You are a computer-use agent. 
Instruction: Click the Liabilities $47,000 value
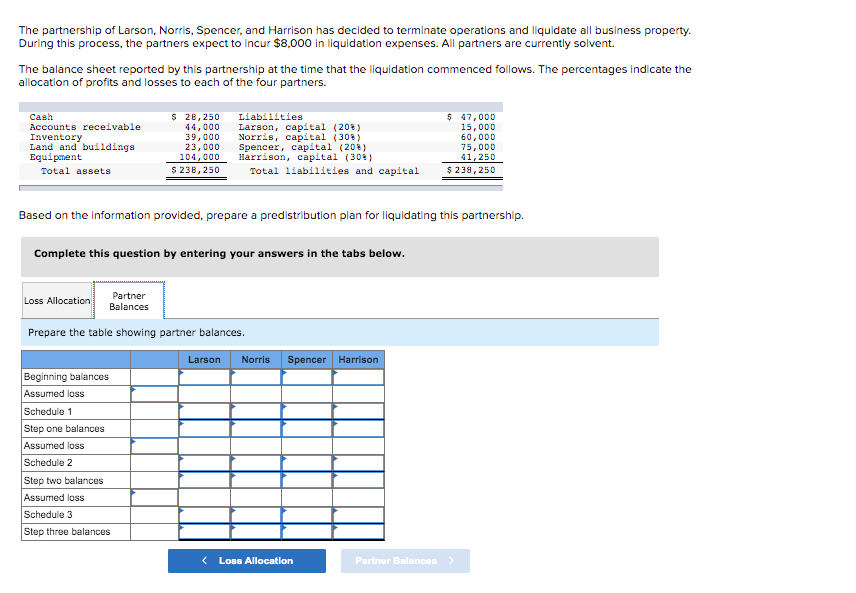click(x=471, y=117)
